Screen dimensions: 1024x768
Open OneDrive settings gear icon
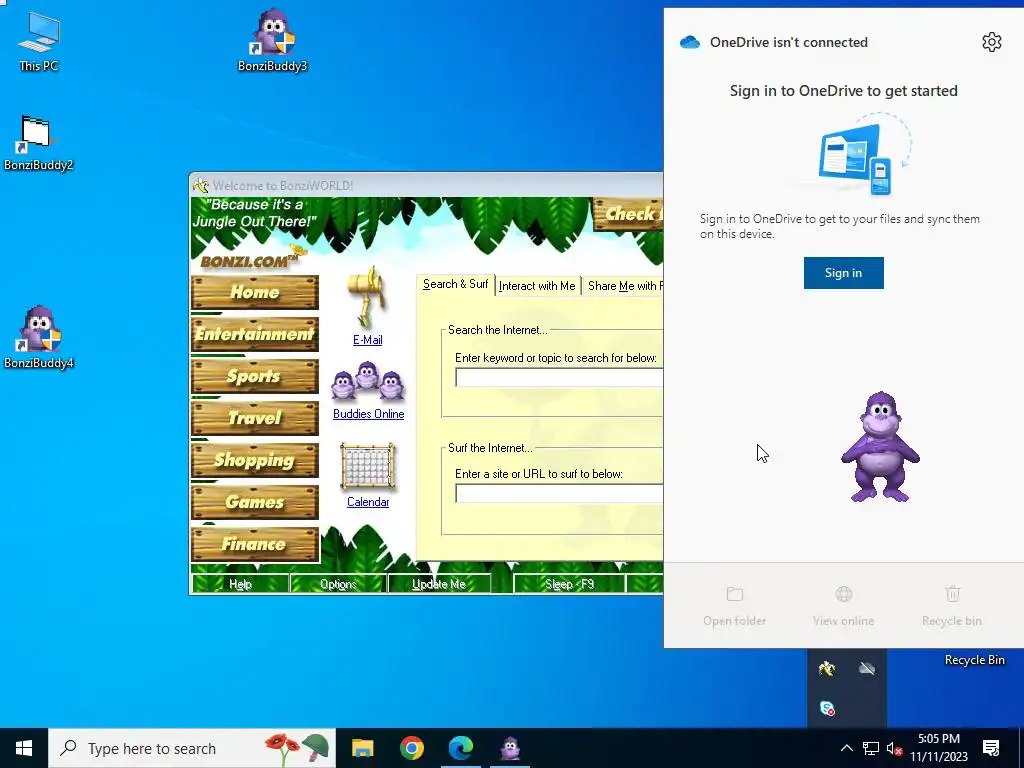pyautogui.click(x=991, y=42)
